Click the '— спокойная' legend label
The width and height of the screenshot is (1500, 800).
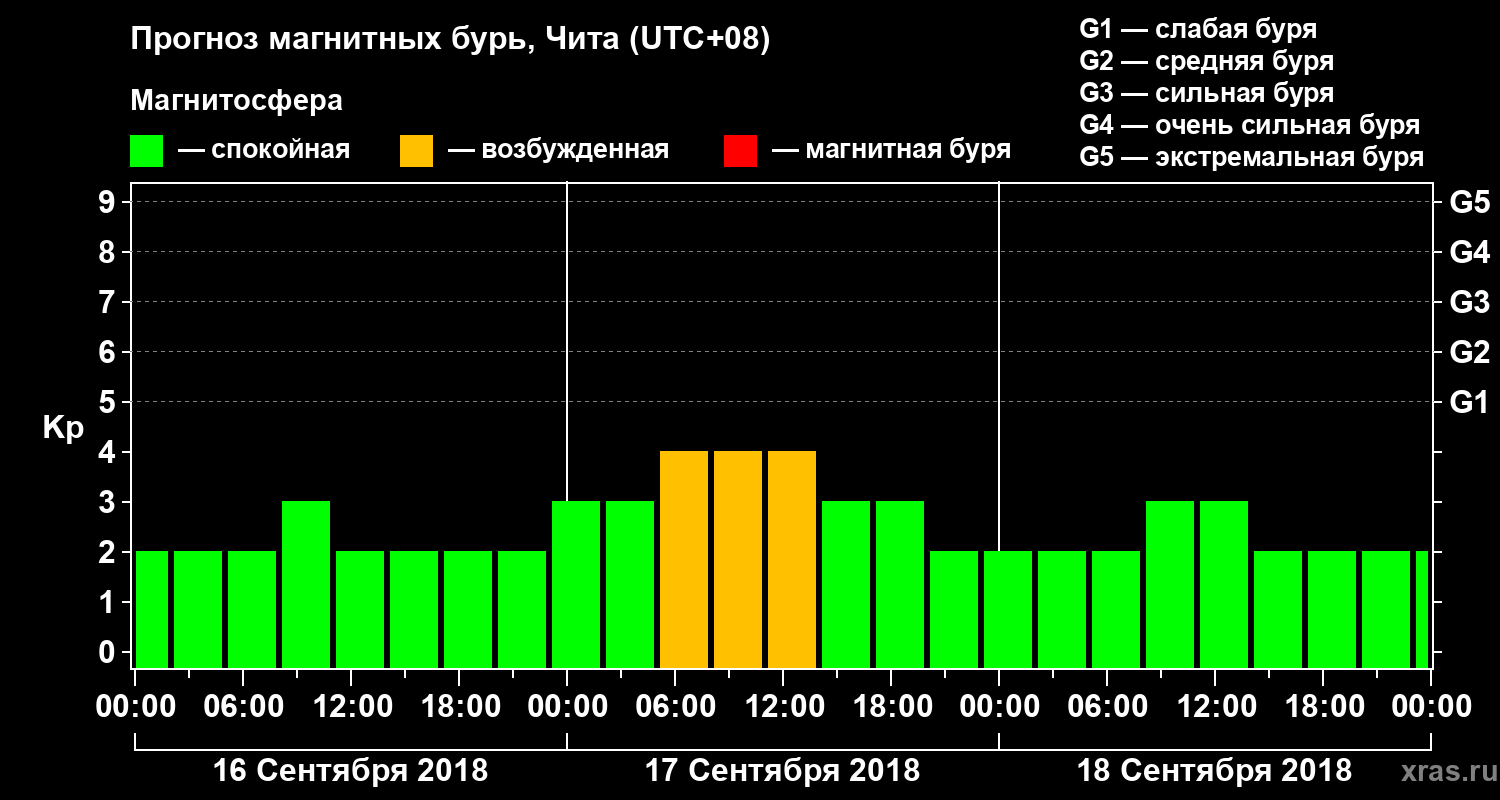[x=264, y=151]
